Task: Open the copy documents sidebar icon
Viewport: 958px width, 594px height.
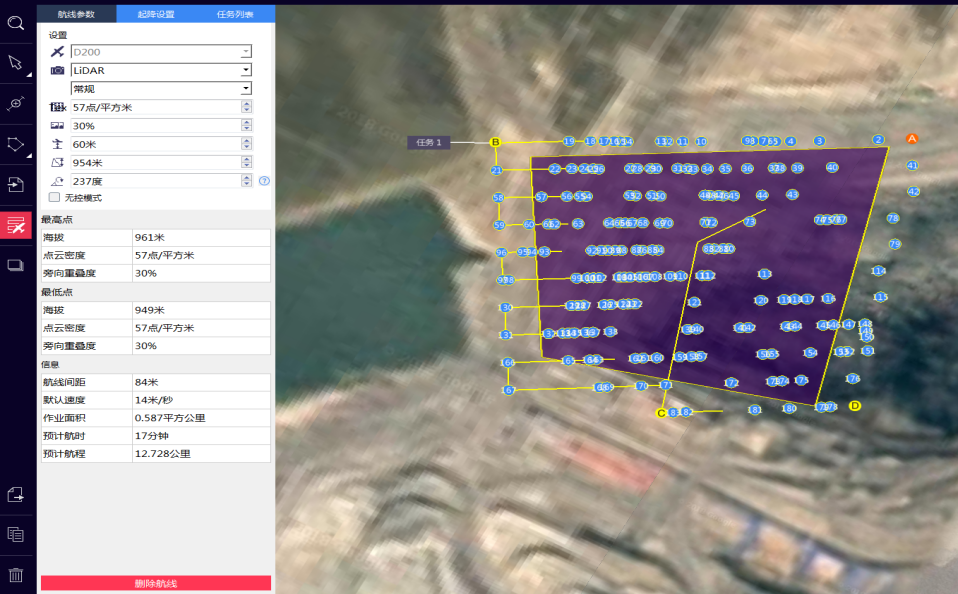Action: pyautogui.click(x=16, y=535)
